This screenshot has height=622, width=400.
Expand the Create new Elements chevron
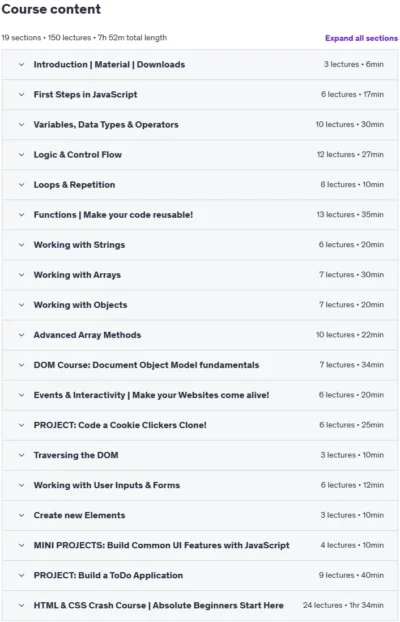tap(21, 515)
